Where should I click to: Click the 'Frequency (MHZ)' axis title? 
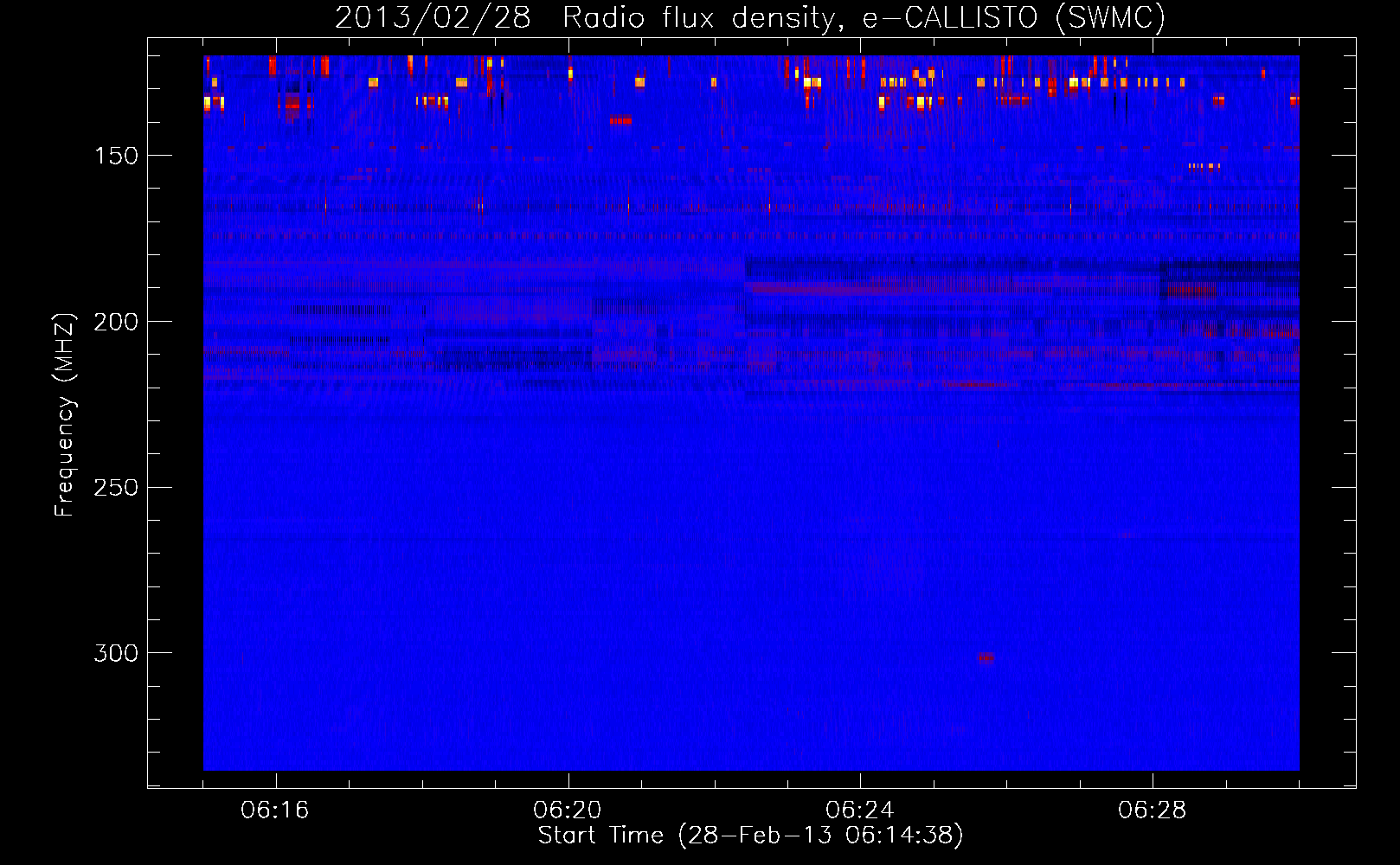(66, 414)
